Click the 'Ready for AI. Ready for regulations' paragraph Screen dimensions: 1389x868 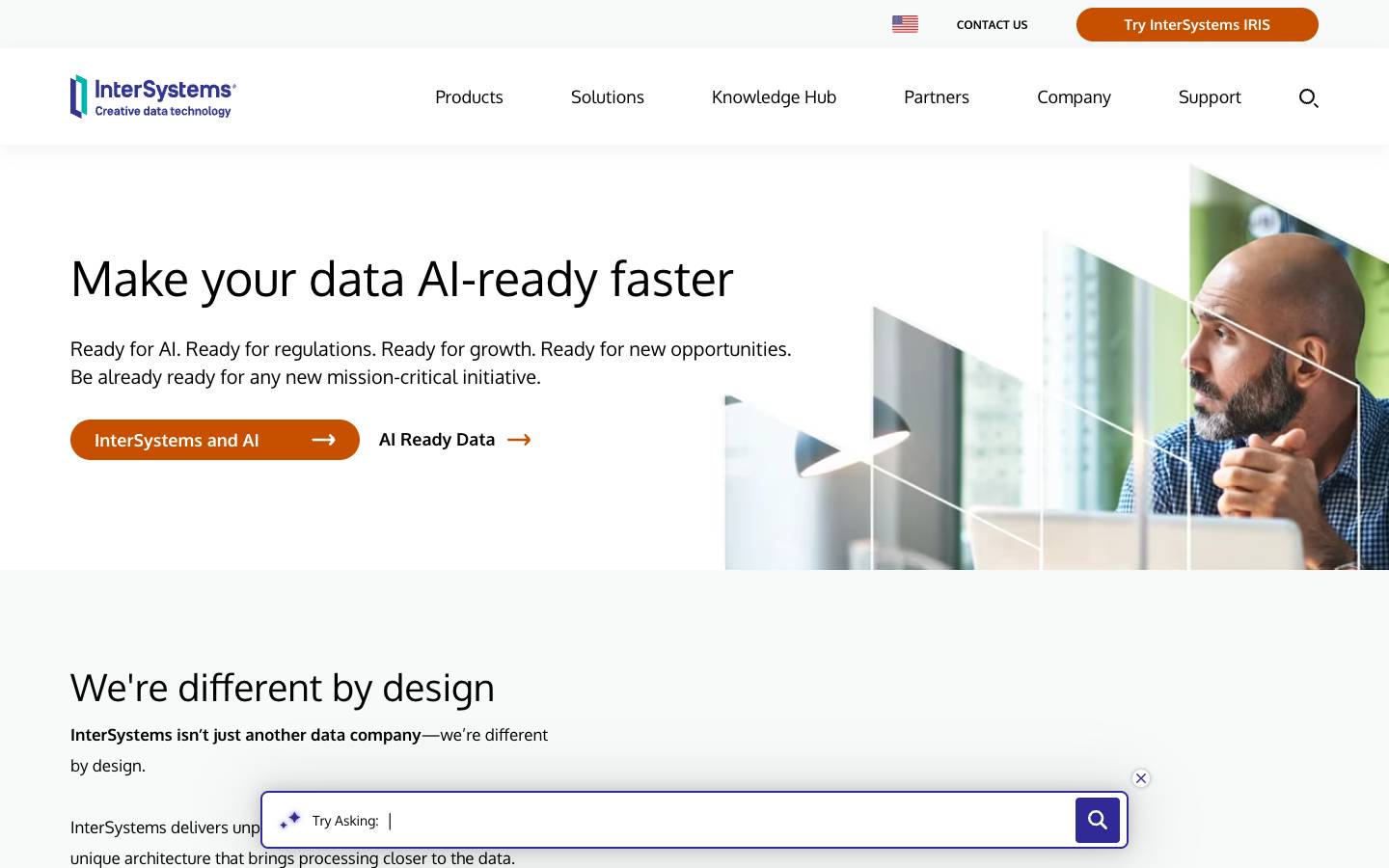(x=431, y=363)
